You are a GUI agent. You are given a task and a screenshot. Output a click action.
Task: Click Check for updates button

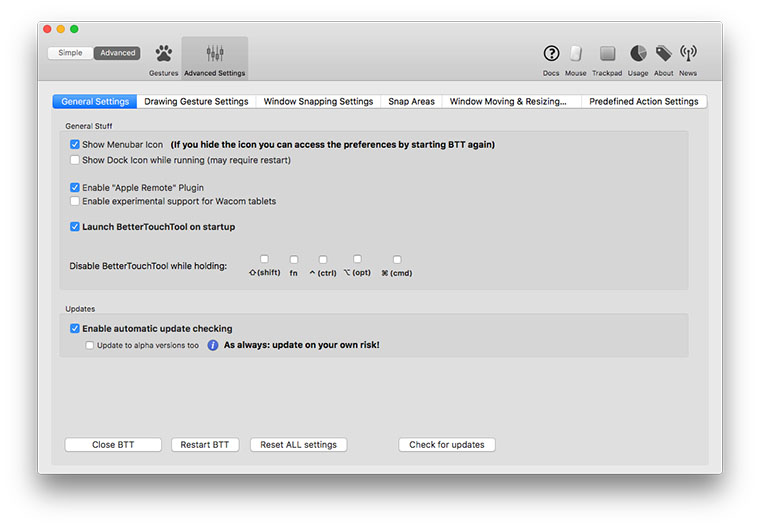point(447,445)
